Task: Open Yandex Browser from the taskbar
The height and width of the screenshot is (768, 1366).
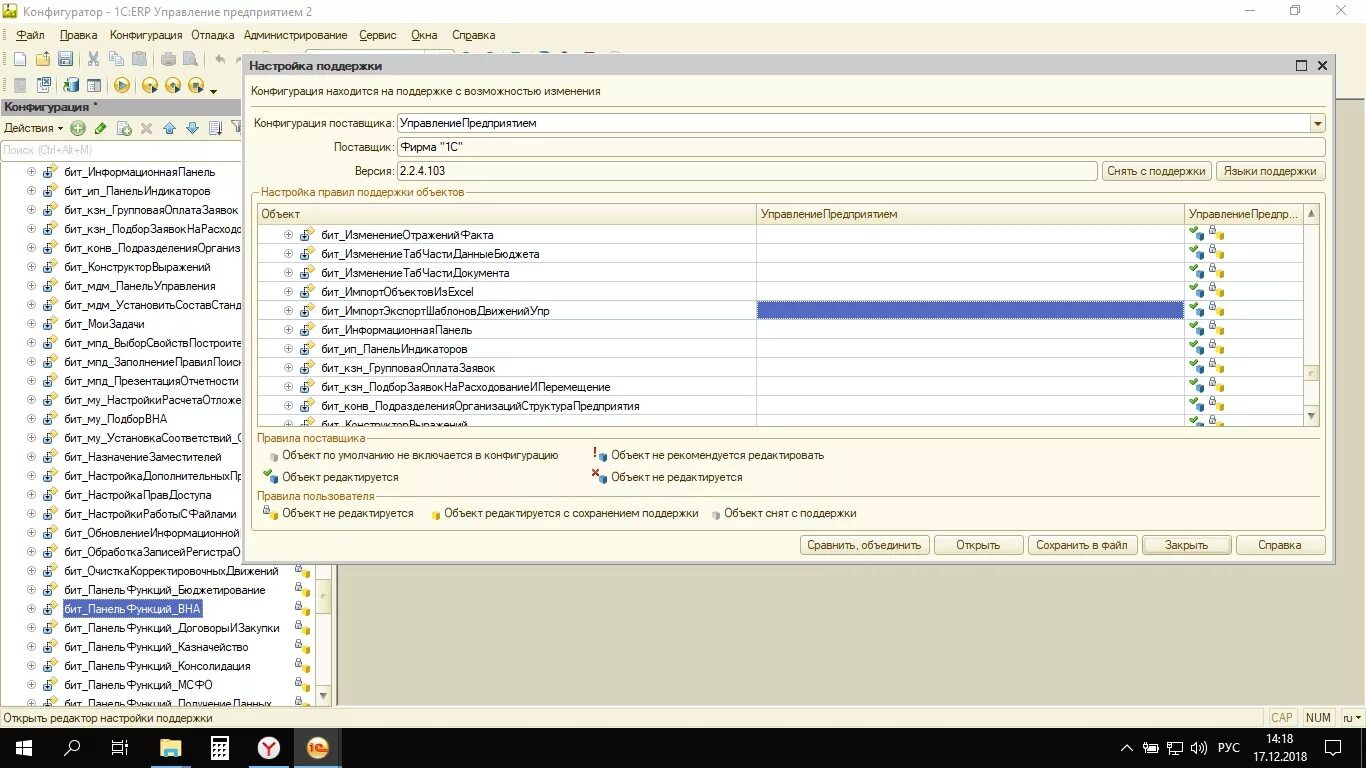Action: coord(269,747)
